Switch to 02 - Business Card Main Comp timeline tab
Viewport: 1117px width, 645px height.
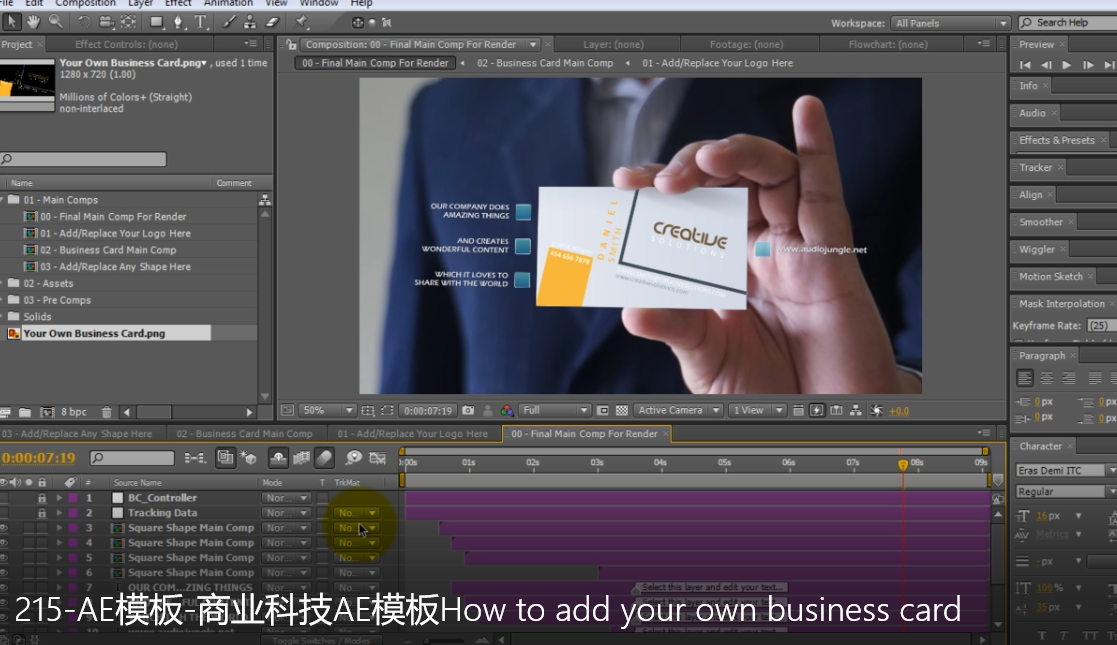(244, 433)
